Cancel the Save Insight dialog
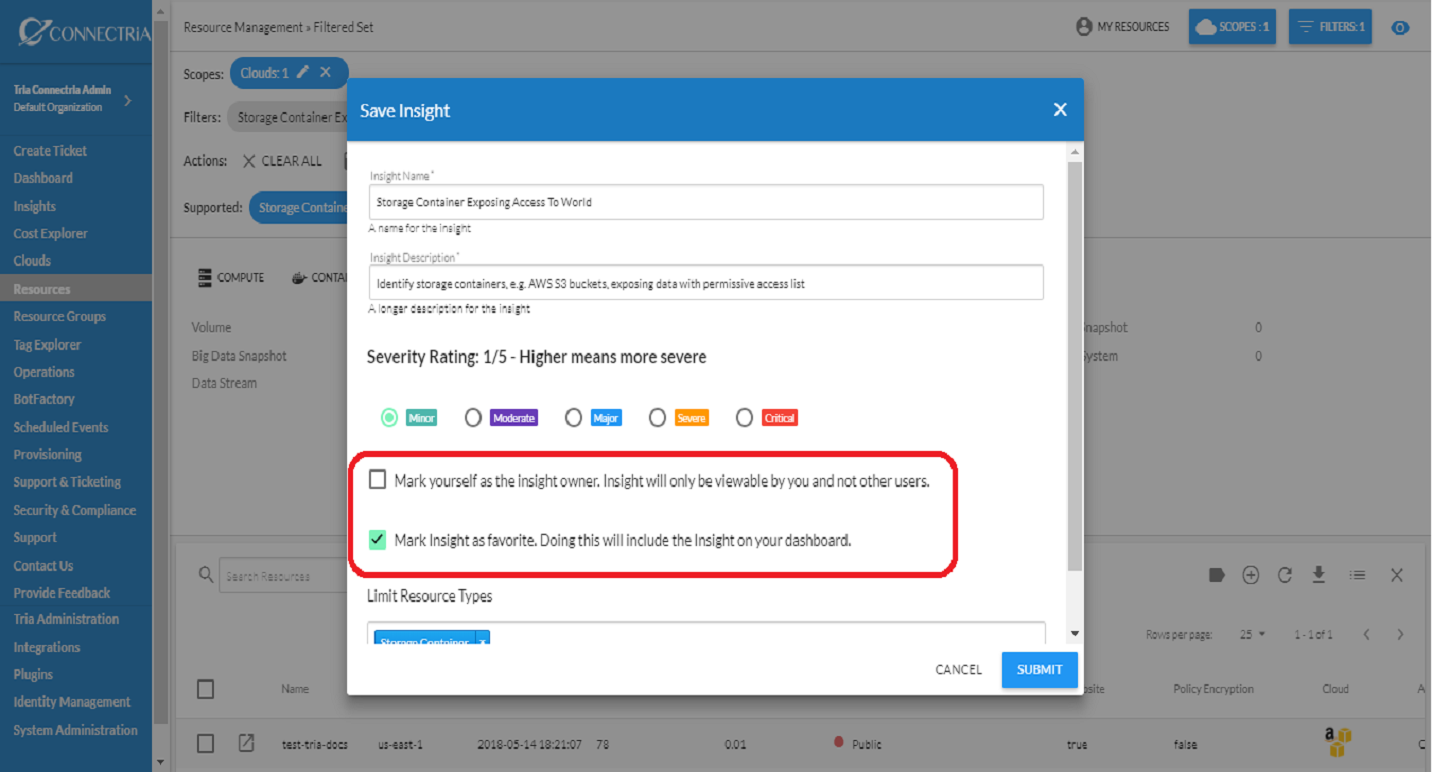The width and height of the screenshot is (1432, 772). (958, 670)
